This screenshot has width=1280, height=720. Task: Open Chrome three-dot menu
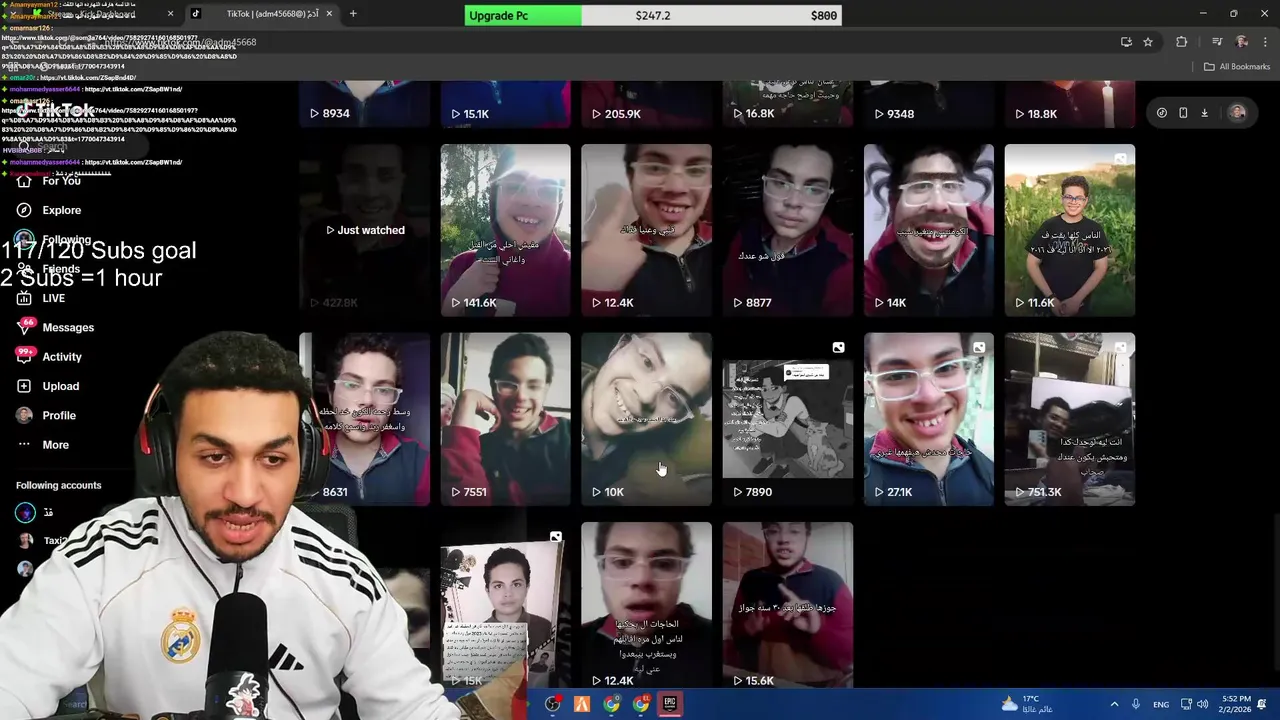click(1264, 42)
